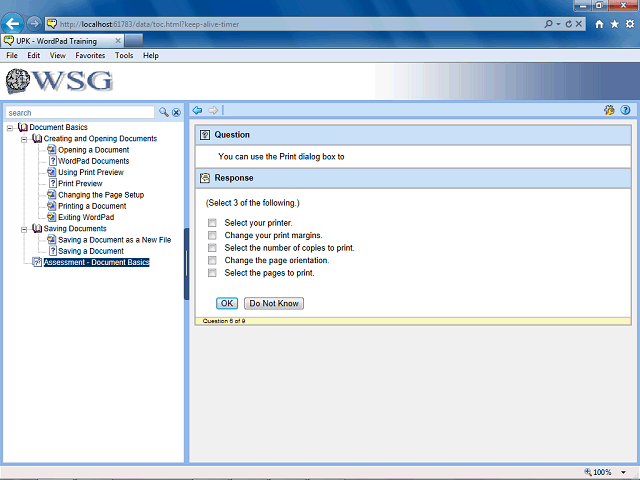Run the search with the magnifying glass icon
The image size is (640, 480).
coord(164,112)
